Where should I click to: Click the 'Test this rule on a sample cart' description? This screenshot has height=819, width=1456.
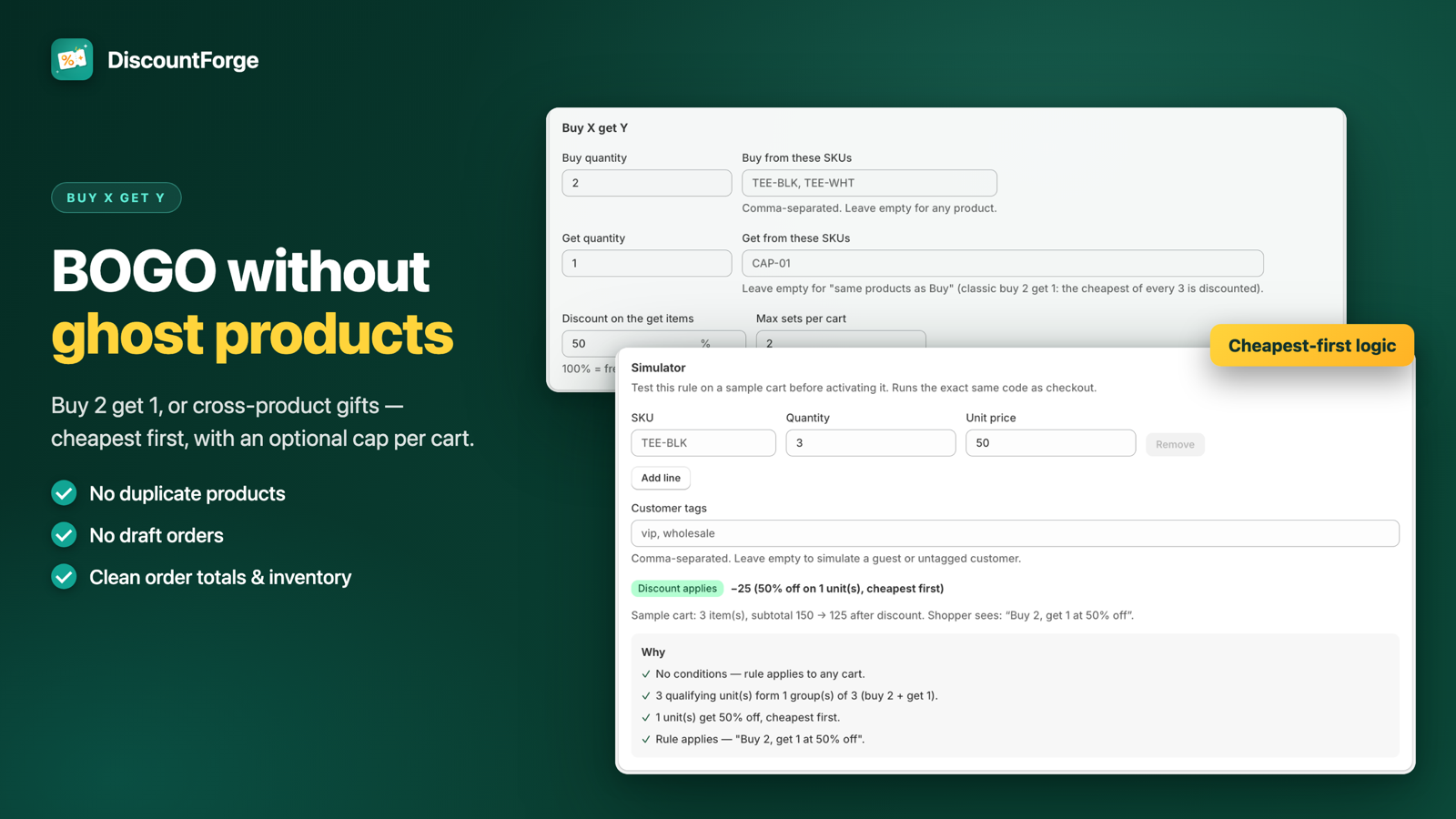864,388
